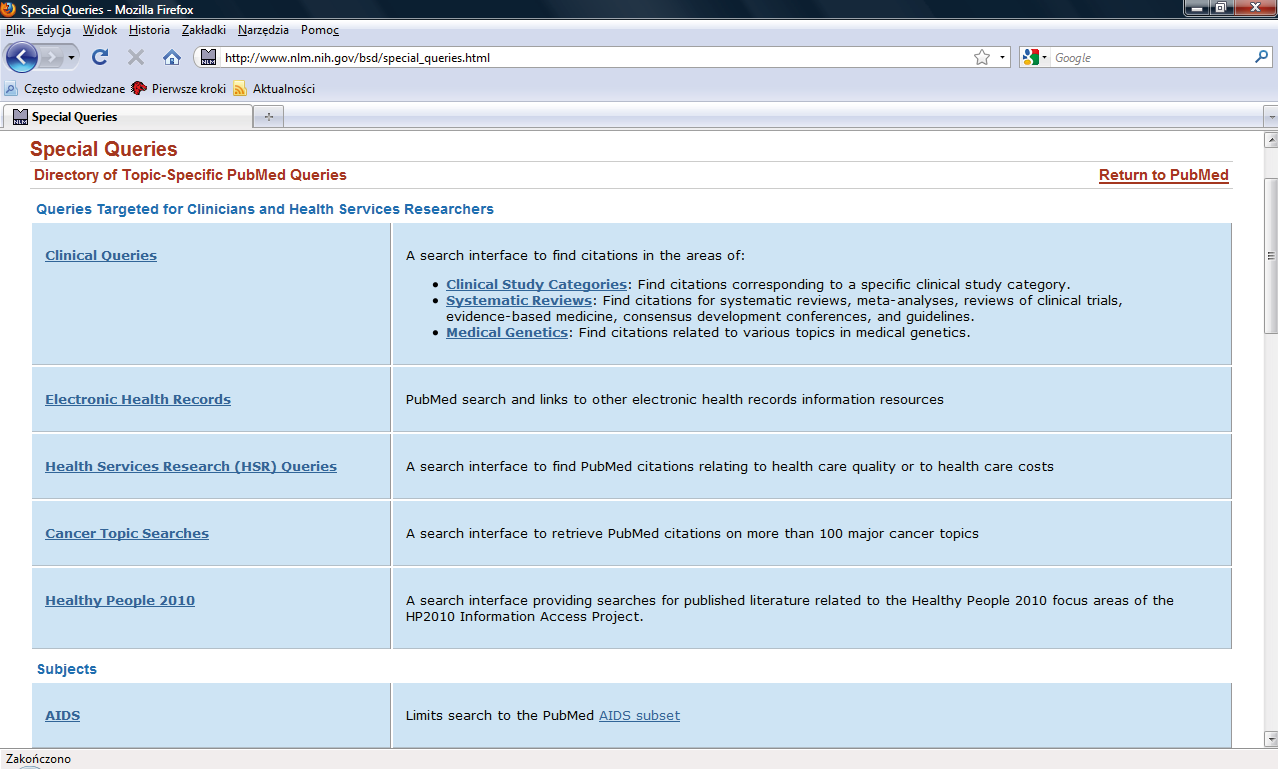Open the Cancer Topic Searches link
The height and width of the screenshot is (769, 1278).
(127, 533)
